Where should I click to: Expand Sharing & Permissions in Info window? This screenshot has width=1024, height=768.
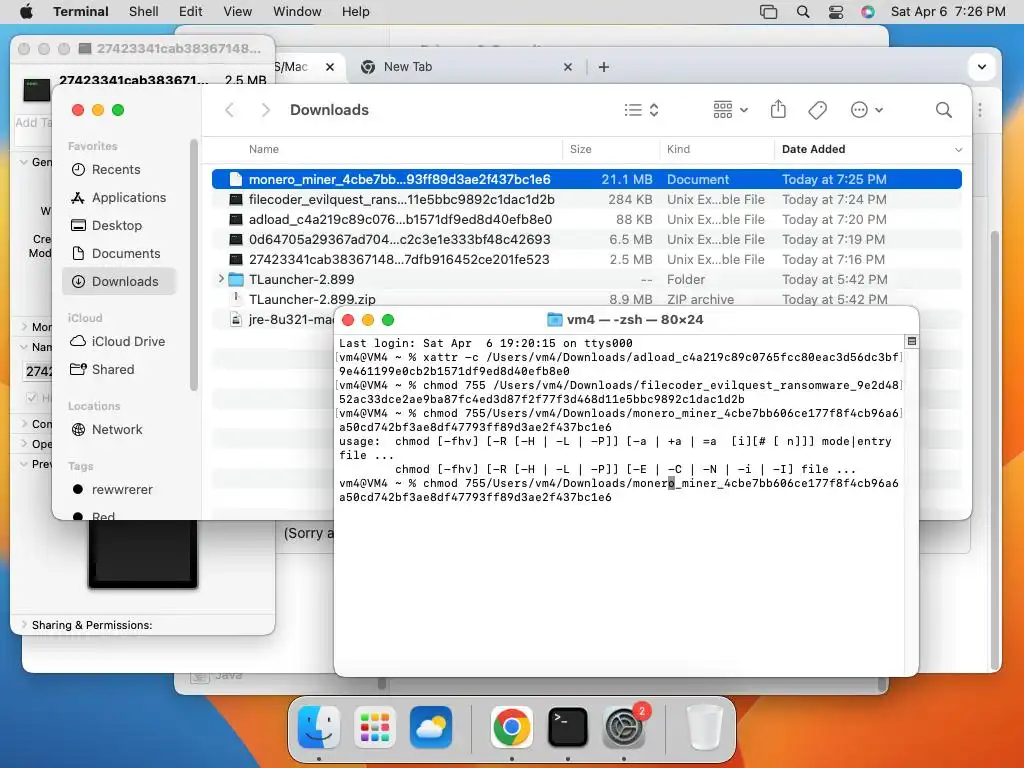tap(24, 625)
